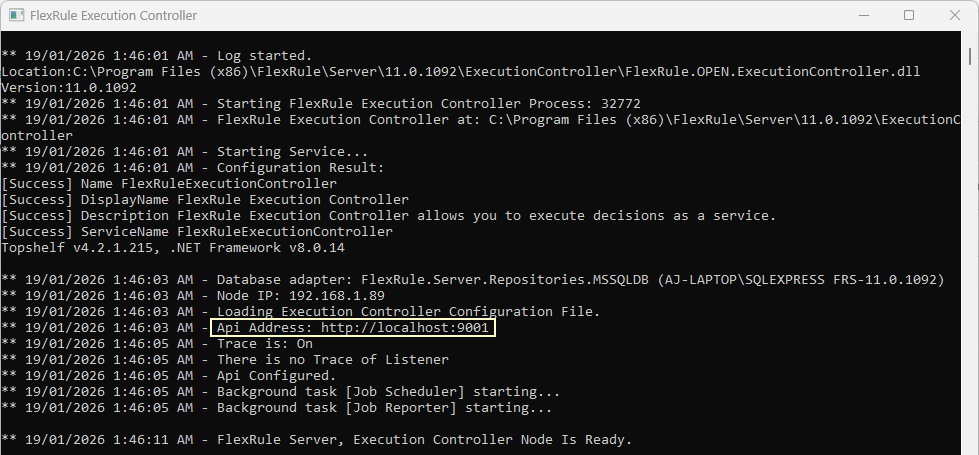
Task: Click the 'Log started.' line
Action: (x=156, y=56)
